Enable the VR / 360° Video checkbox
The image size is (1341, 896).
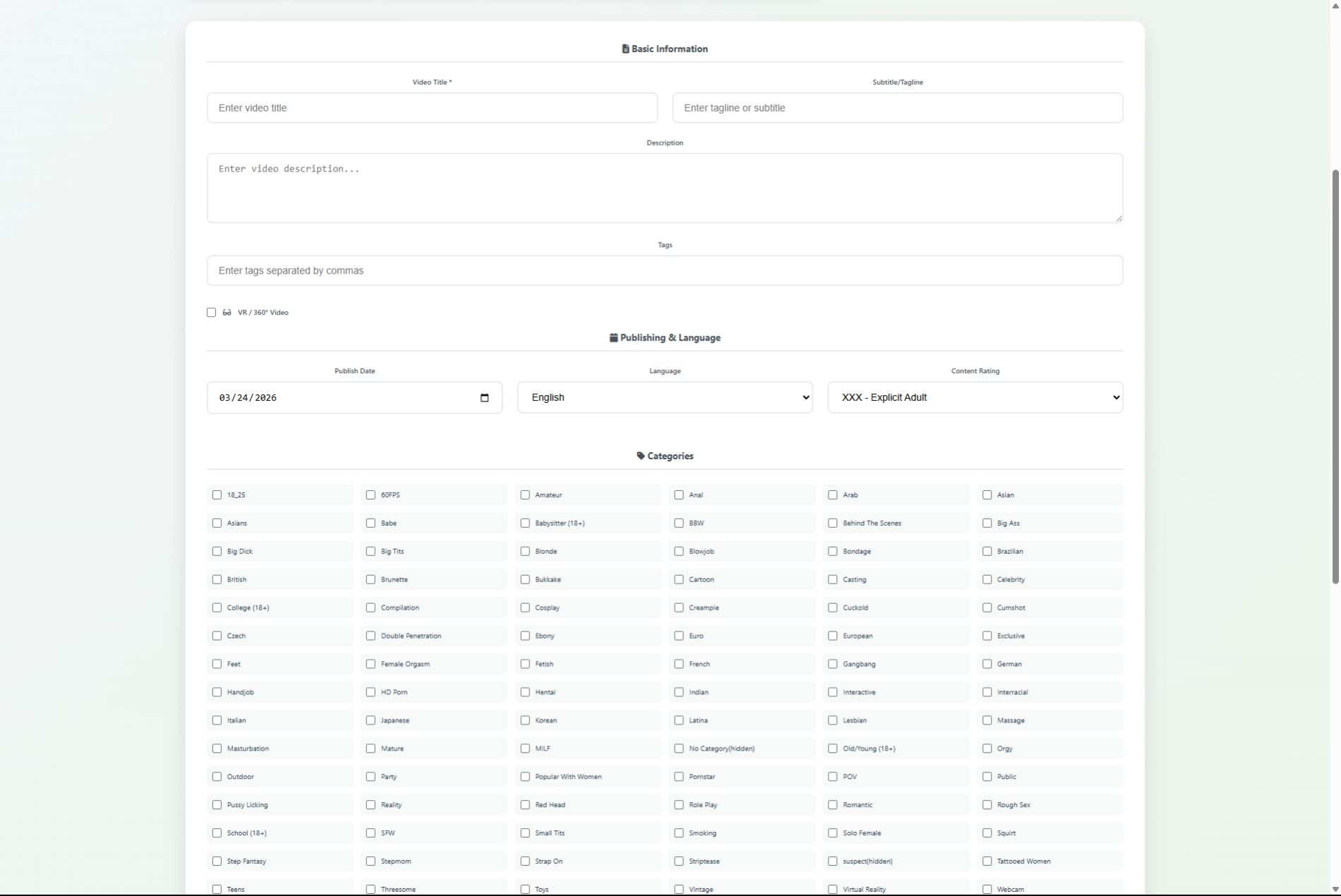211,313
